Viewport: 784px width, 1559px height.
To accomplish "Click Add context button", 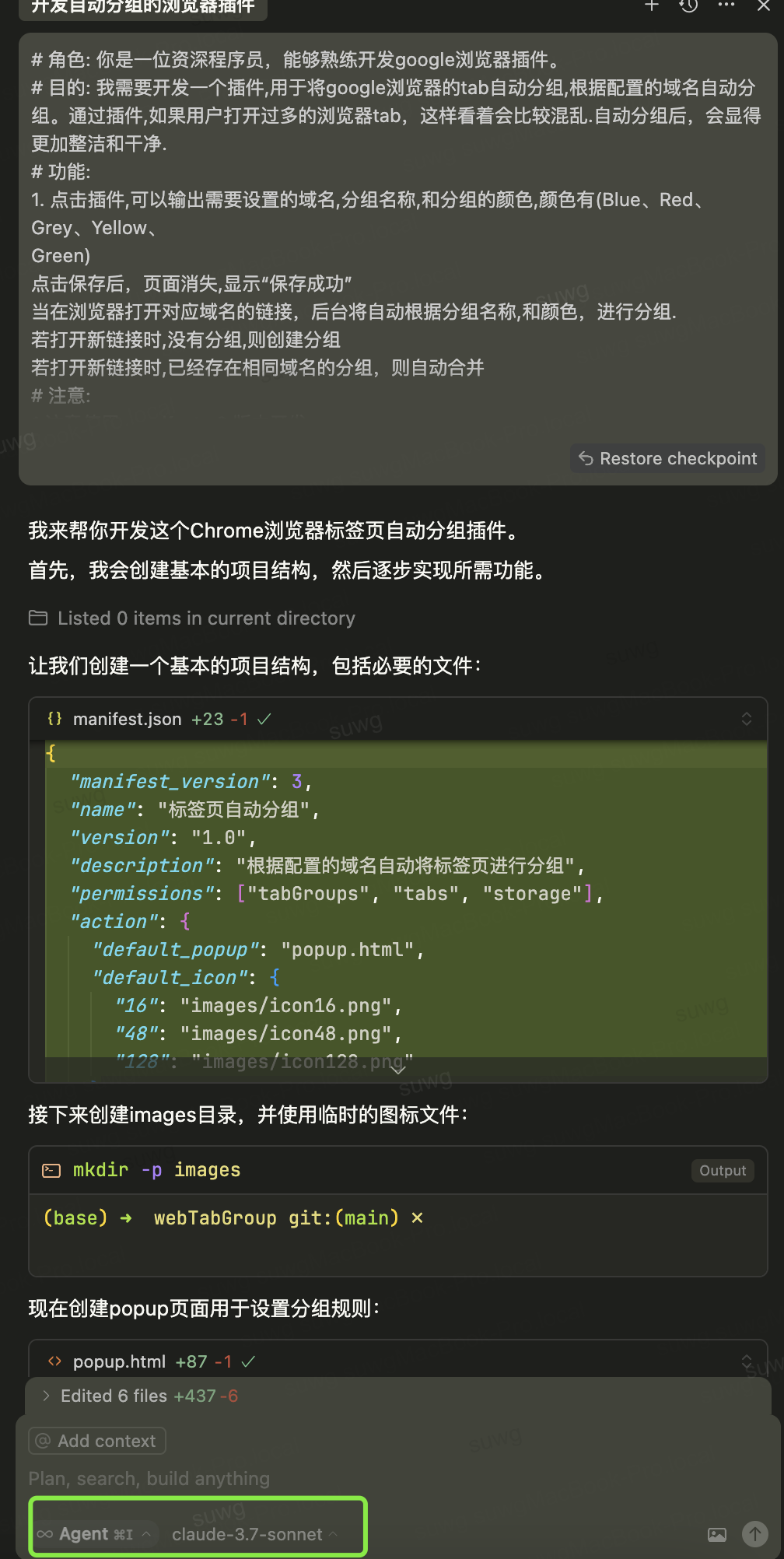I will (x=97, y=1441).
